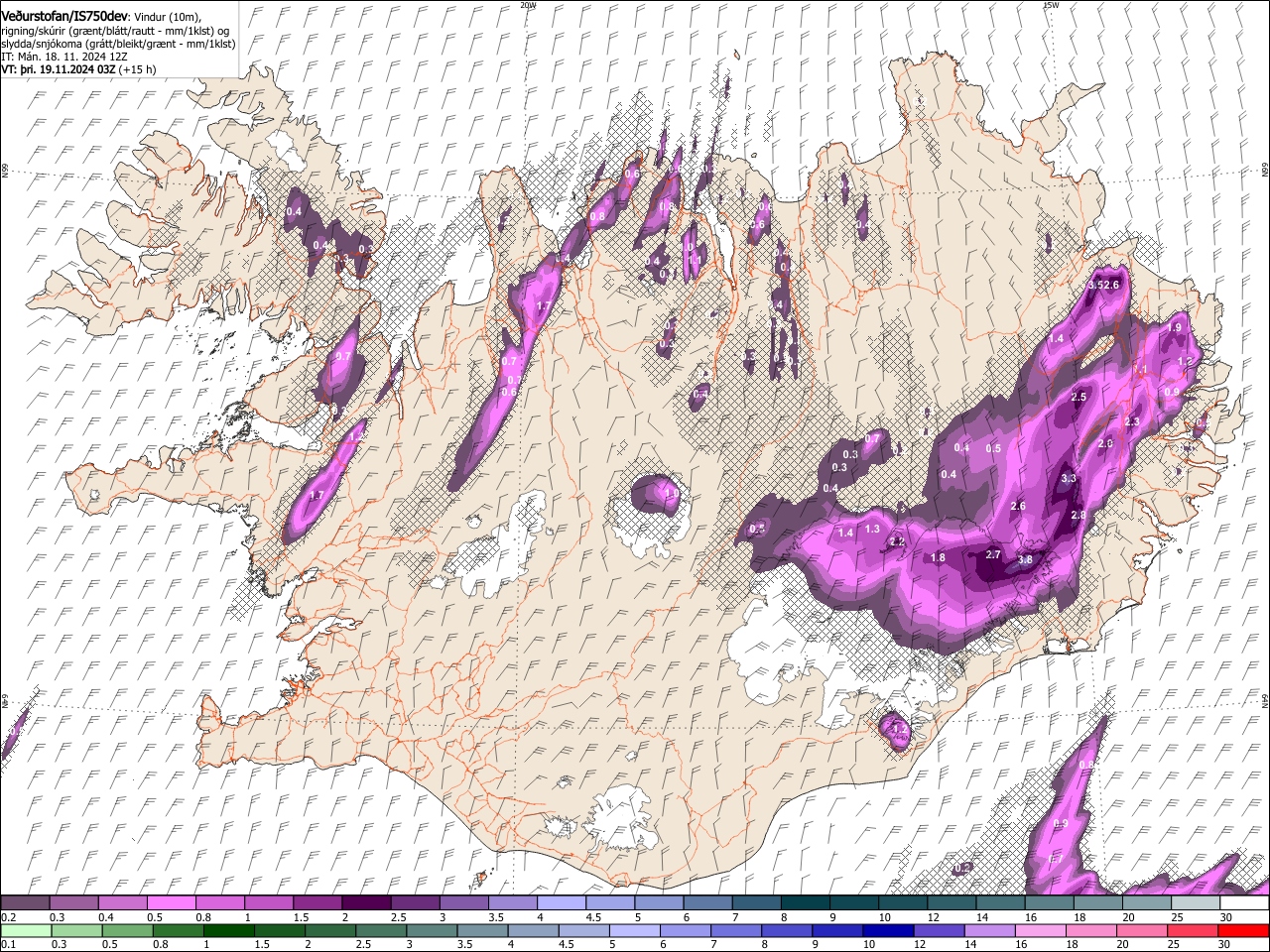
Task: Select bottom legend swatch between 2 and 2.5
Action: coord(330,930)
